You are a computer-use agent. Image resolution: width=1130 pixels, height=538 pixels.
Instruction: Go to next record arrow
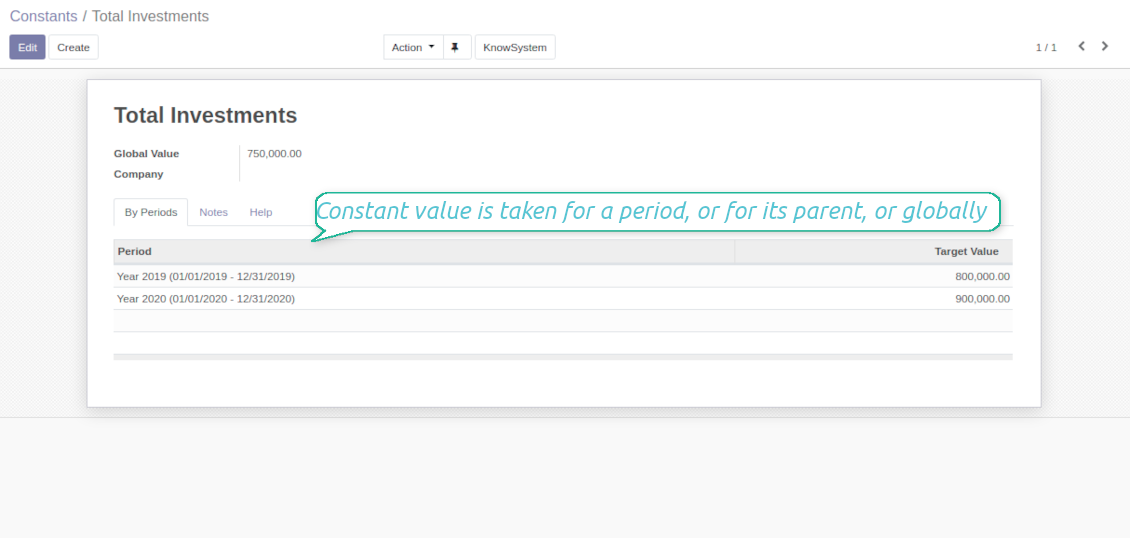pyautogui.click(x=1105, y=46)
